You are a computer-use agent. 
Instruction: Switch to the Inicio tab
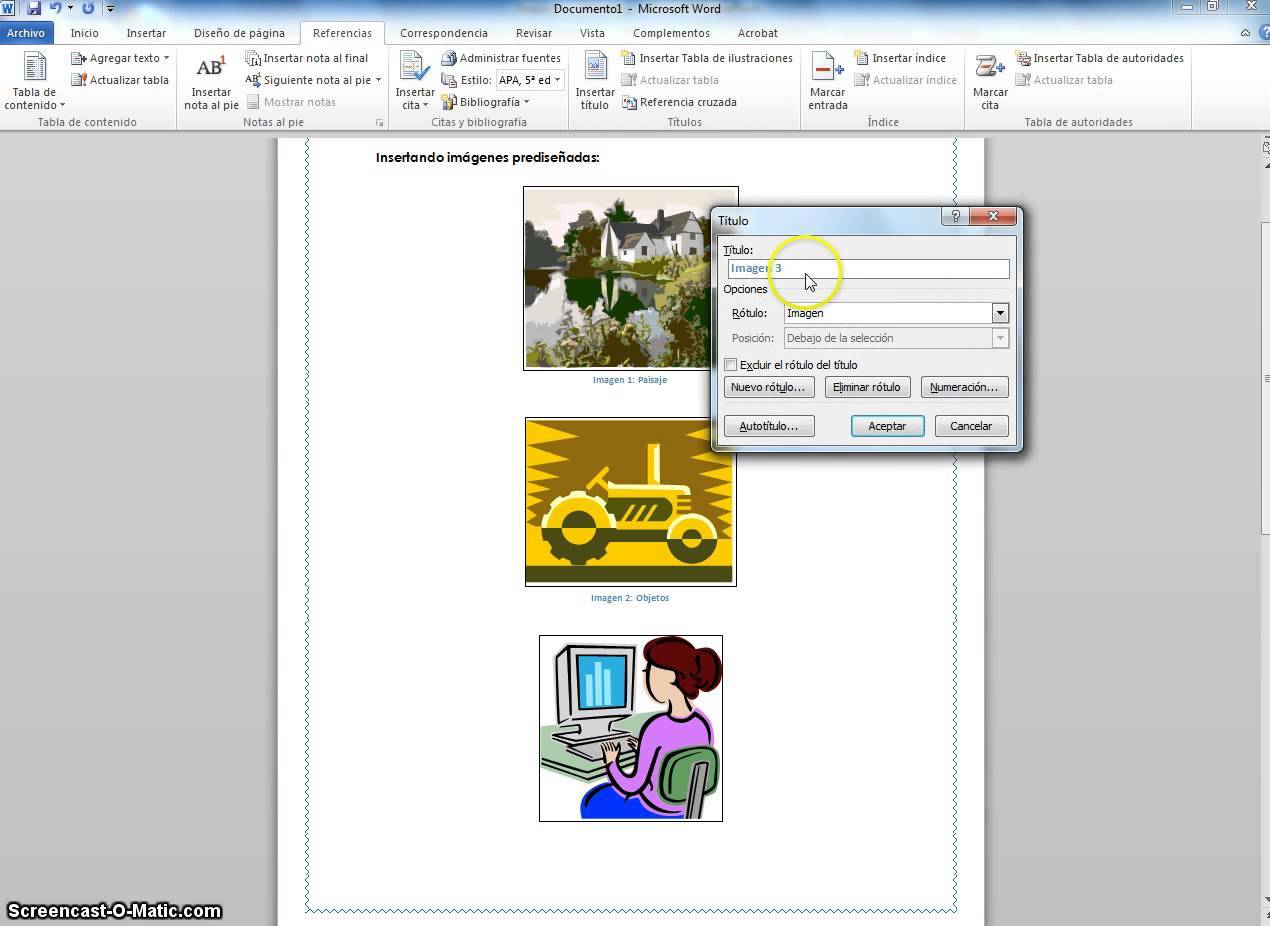pyautogui.click(x=85, y=33)
